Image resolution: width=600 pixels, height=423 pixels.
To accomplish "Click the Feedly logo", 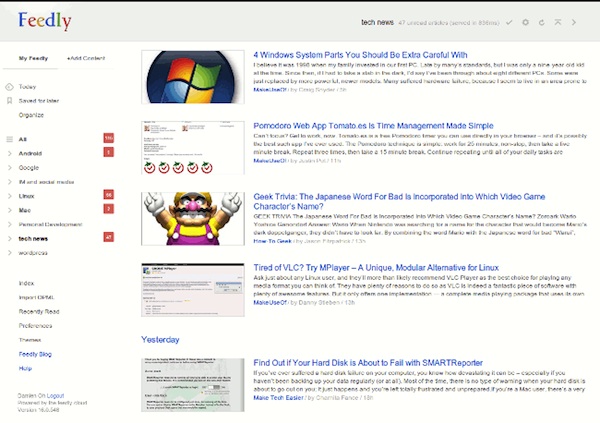I will (44, 21).
